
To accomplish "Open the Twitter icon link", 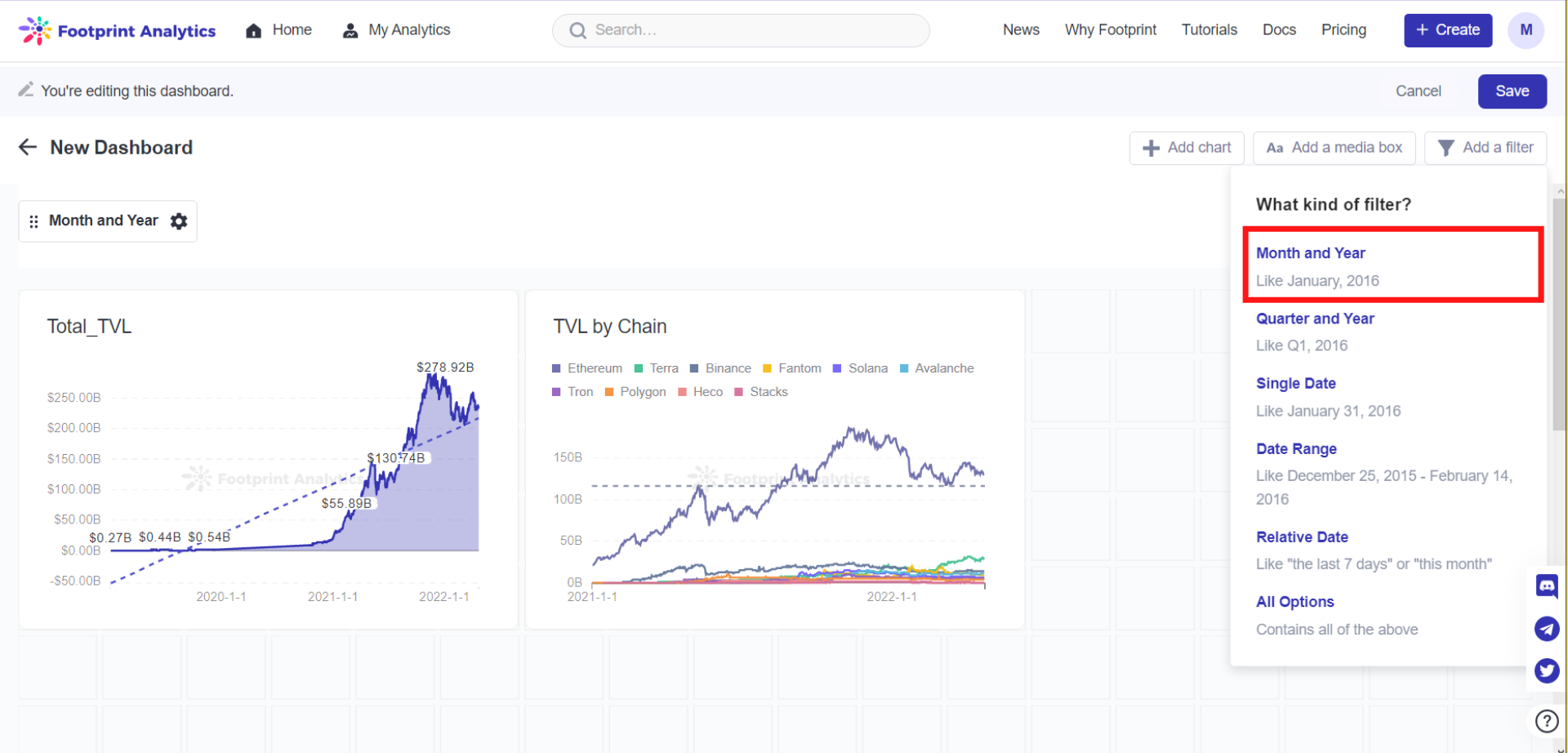I will click(1547, 671).
